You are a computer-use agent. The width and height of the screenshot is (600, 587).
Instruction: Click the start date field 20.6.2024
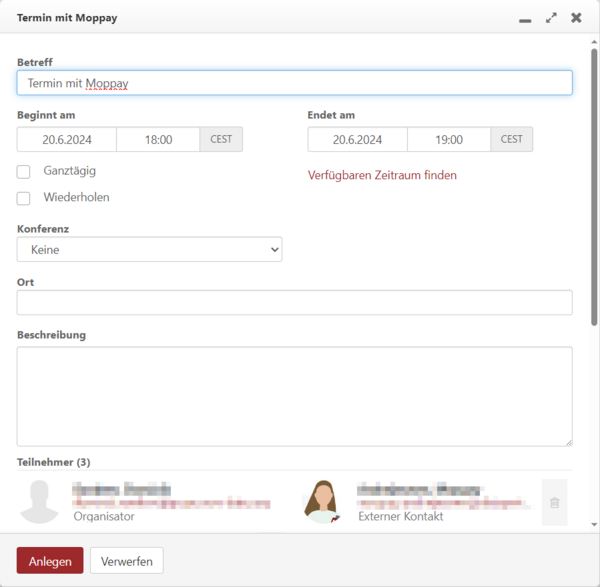pos(67,139)
